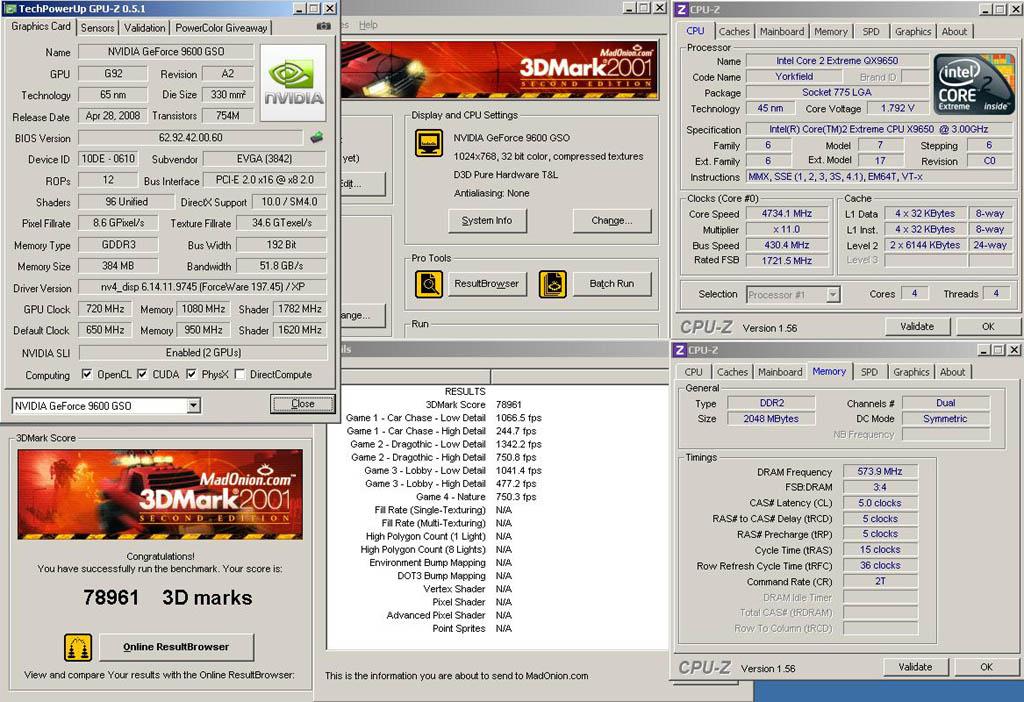Open the PowerColor Giveaway tab
This screenshot has height=702, width=1024.
point(221,27)
